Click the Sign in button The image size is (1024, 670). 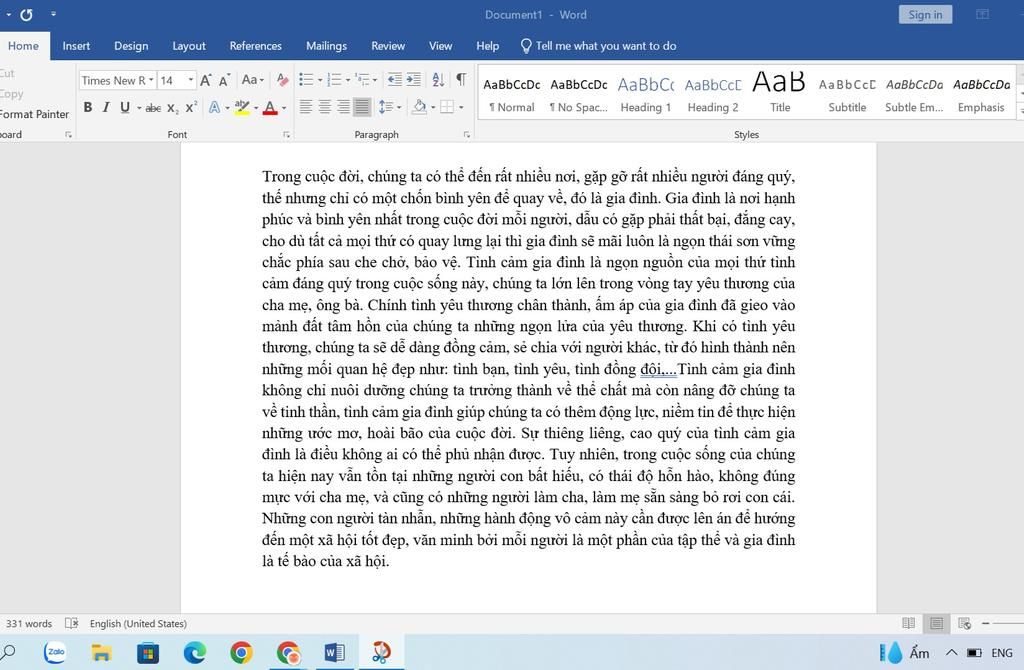point(925,14)
